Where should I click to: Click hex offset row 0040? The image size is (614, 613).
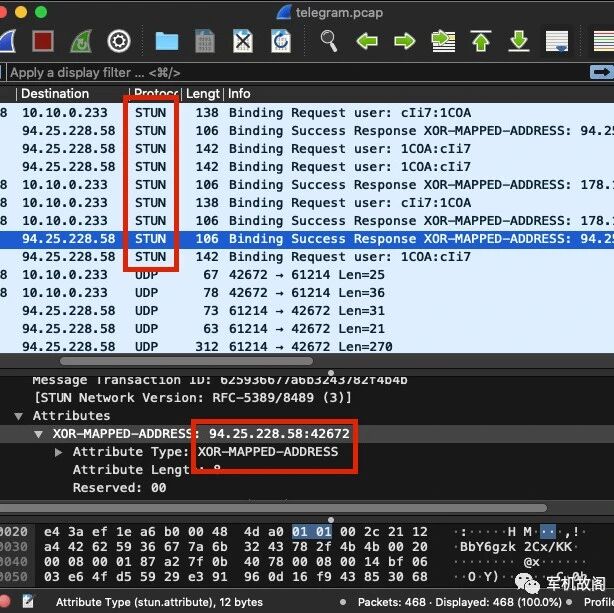[x=14, y=562]
